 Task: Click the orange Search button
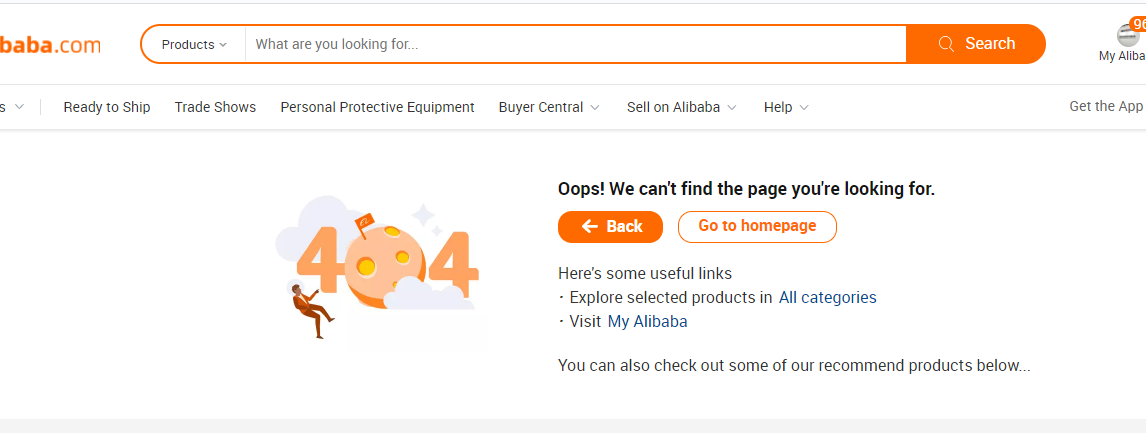[976, 44]
